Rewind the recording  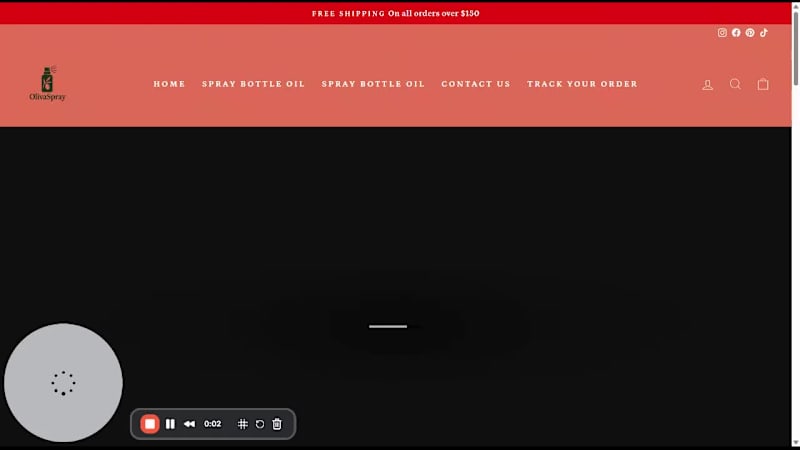pyautogui.click(x=189, y=424)
